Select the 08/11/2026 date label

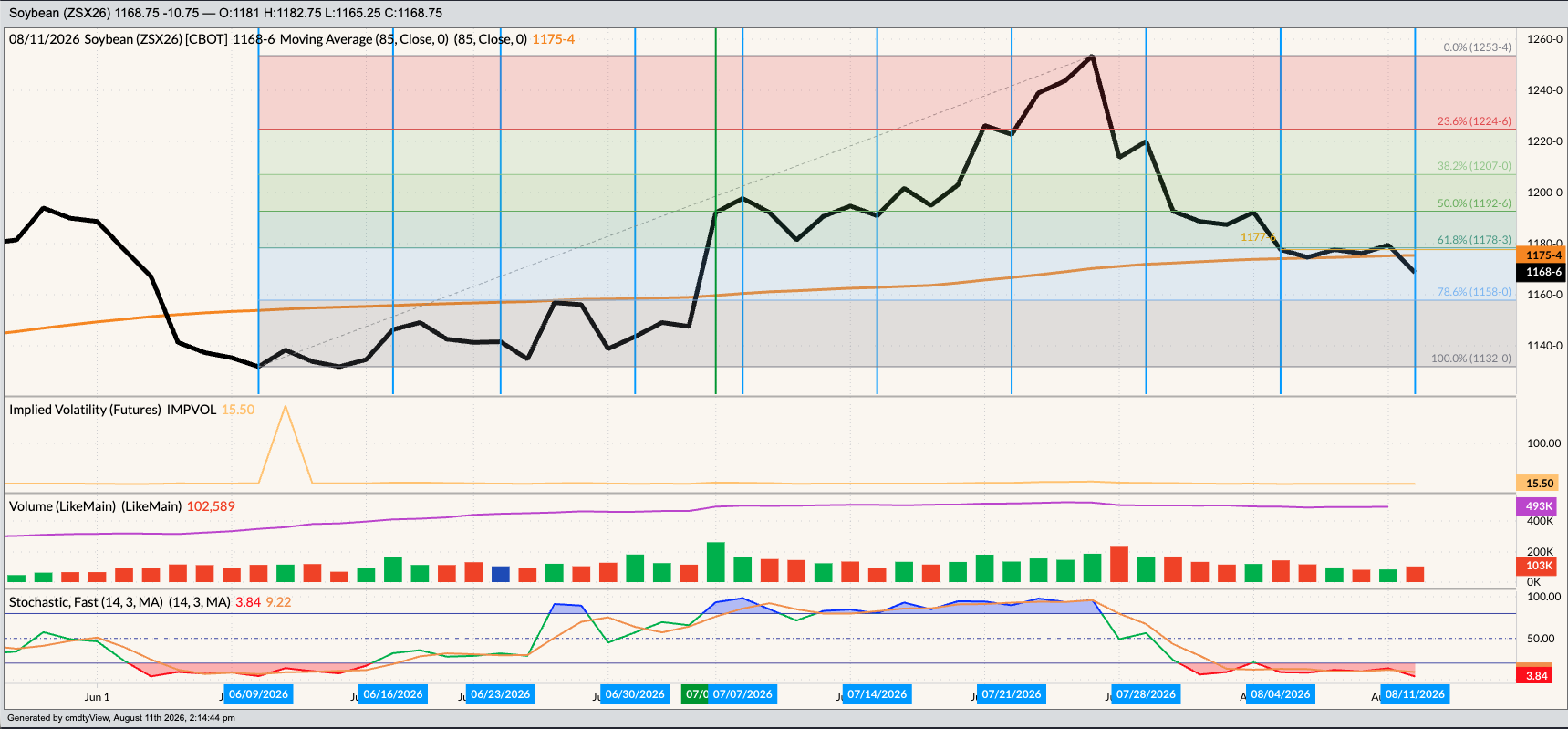[1416, 694]
